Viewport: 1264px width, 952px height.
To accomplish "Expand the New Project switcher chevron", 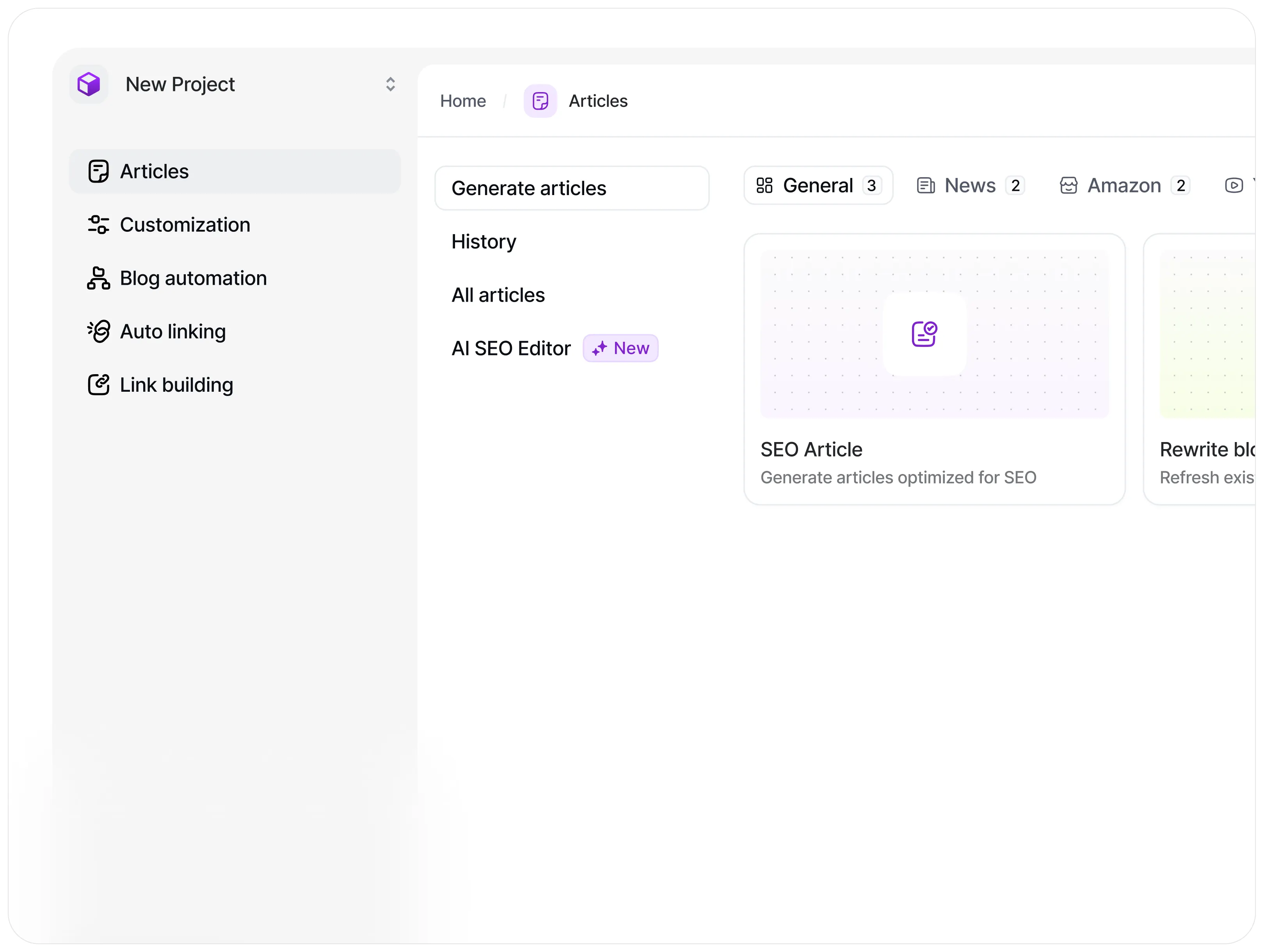I will coord(390,84).
